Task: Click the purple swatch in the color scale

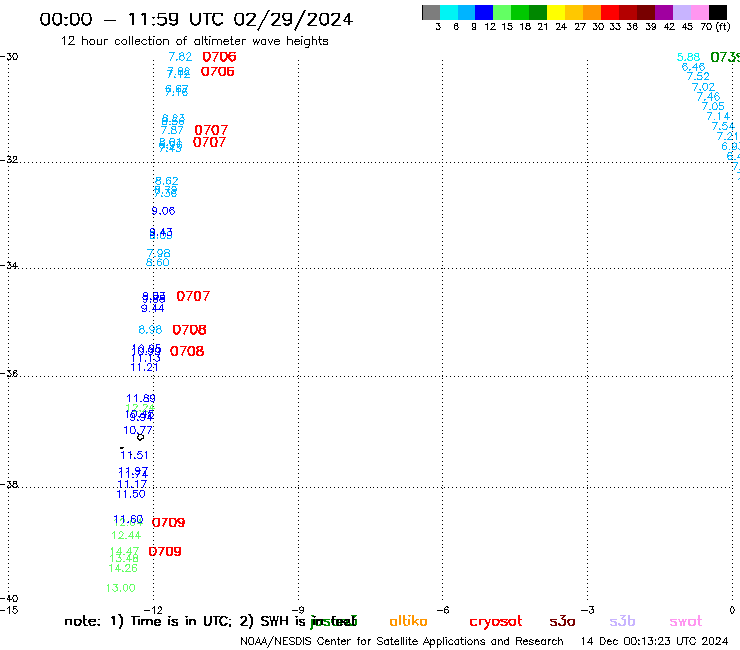Action: coord(664,13)
